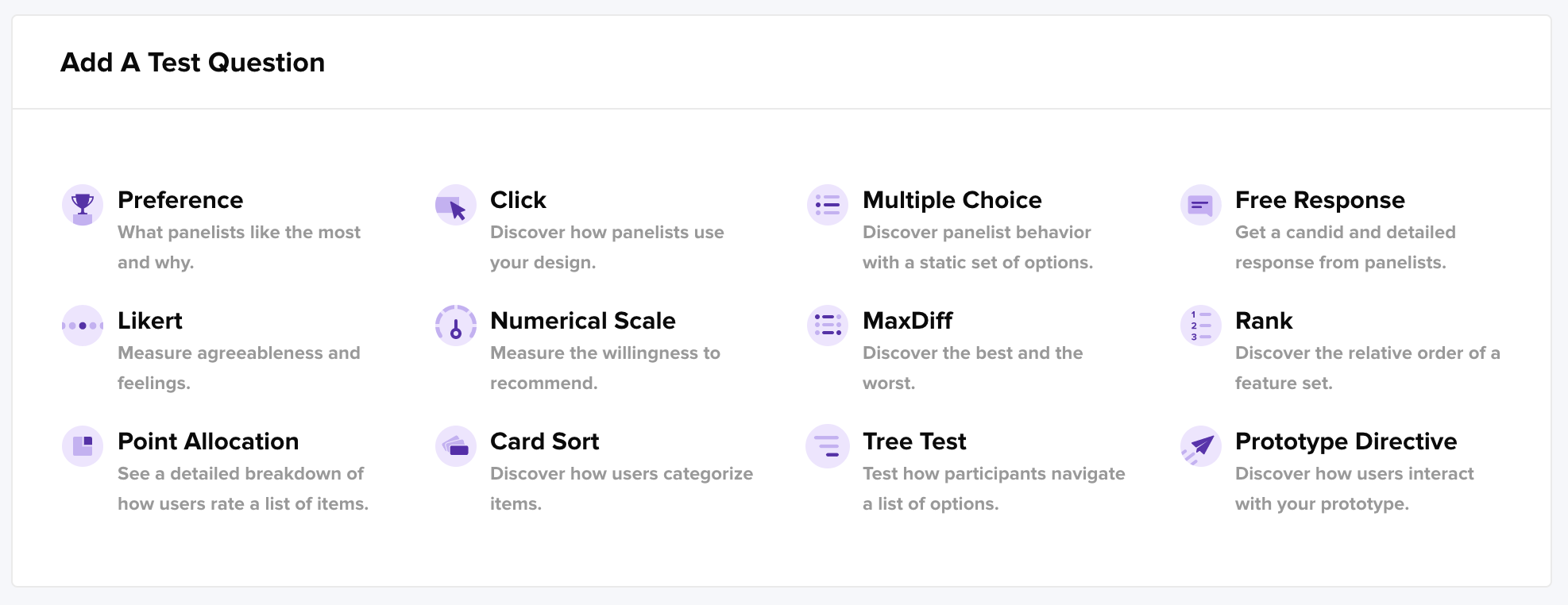Click the Likert dots icon
Viewport: 1568px width, 605px height.
click(x=83, y=326)
